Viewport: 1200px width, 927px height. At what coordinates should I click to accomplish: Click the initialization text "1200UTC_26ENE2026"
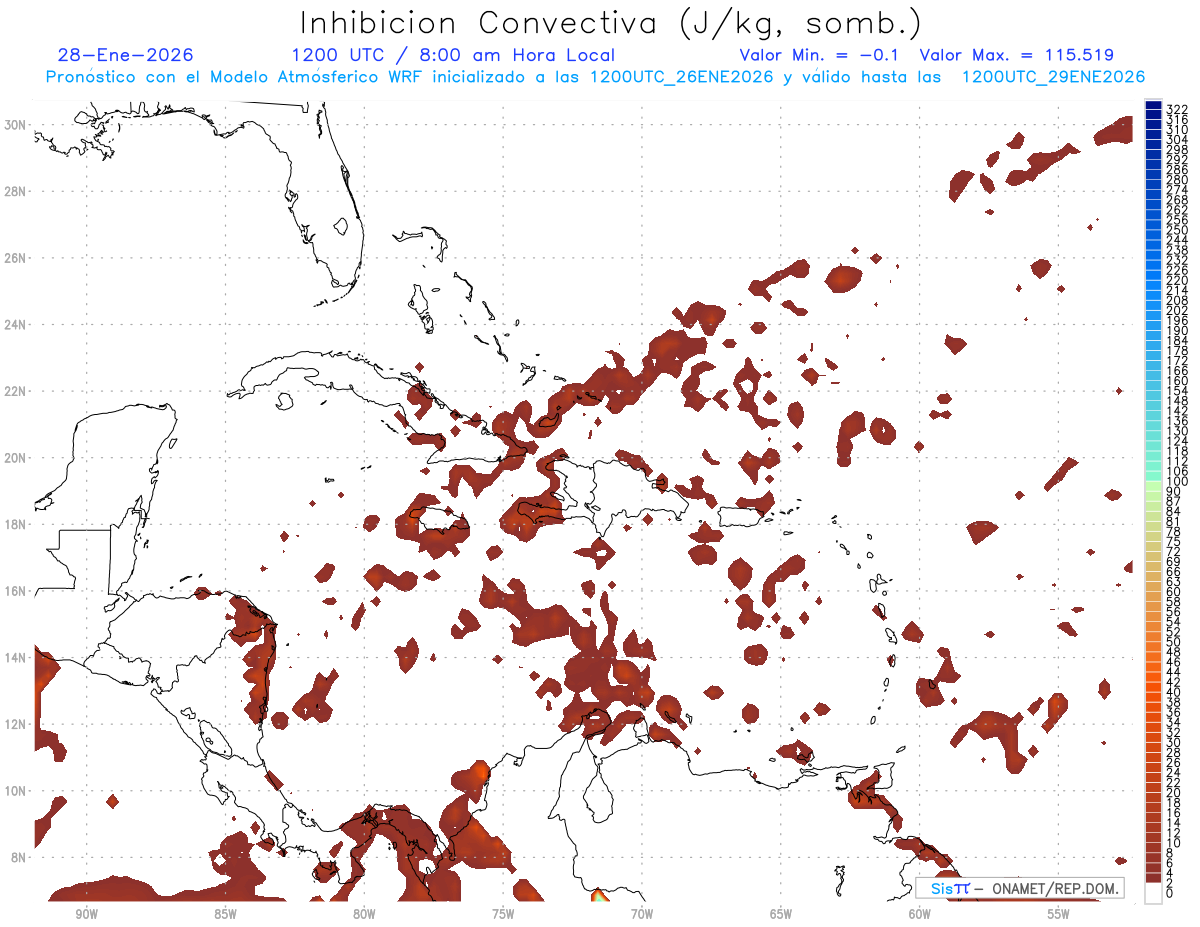click(x=682, y=77)
